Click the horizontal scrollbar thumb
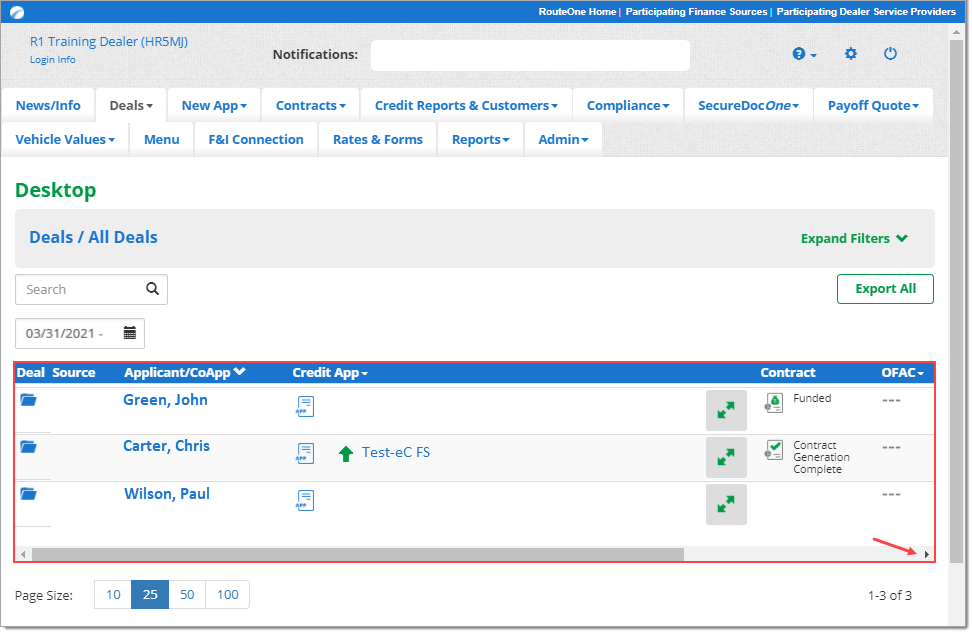This screenshot has width=972, height=634. point(358,554)
